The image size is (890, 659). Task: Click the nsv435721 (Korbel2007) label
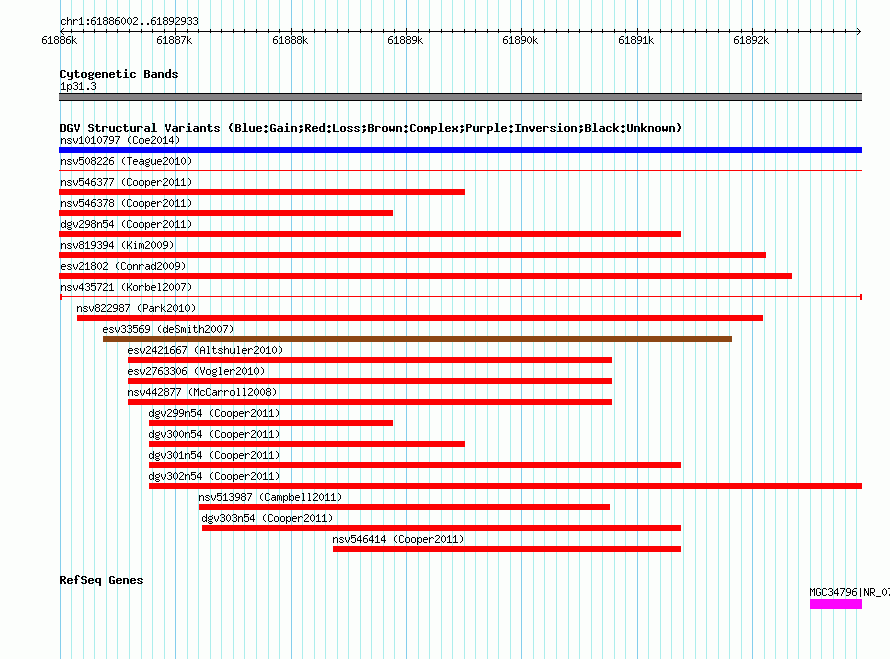(x=126, y=287)
